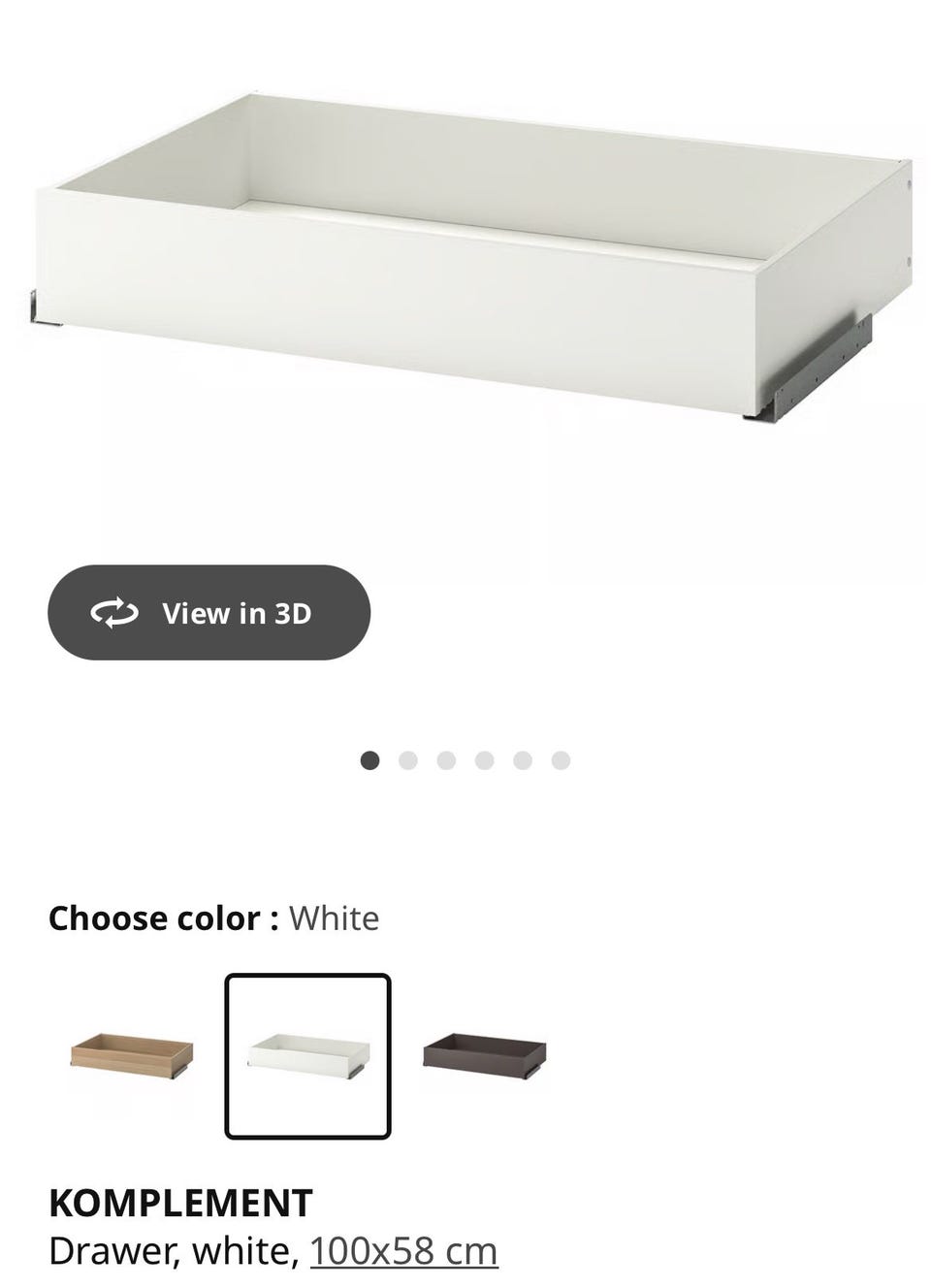Click the Choose color label
This screenshot has height=1288, width=931.
(x=164, y=918)
